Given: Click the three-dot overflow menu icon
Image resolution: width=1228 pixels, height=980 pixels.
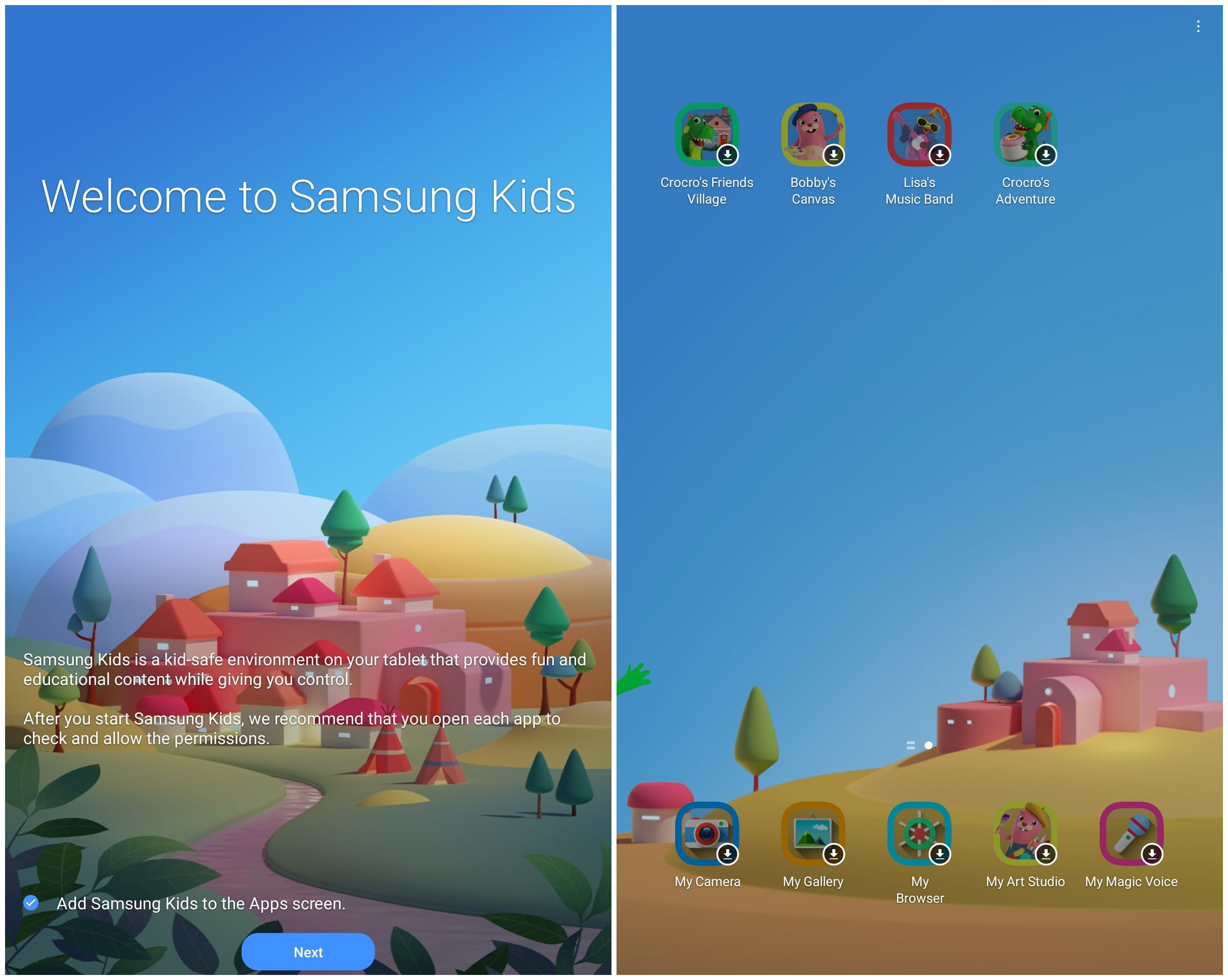Looking at the screenshot, I should (1198, 26).
